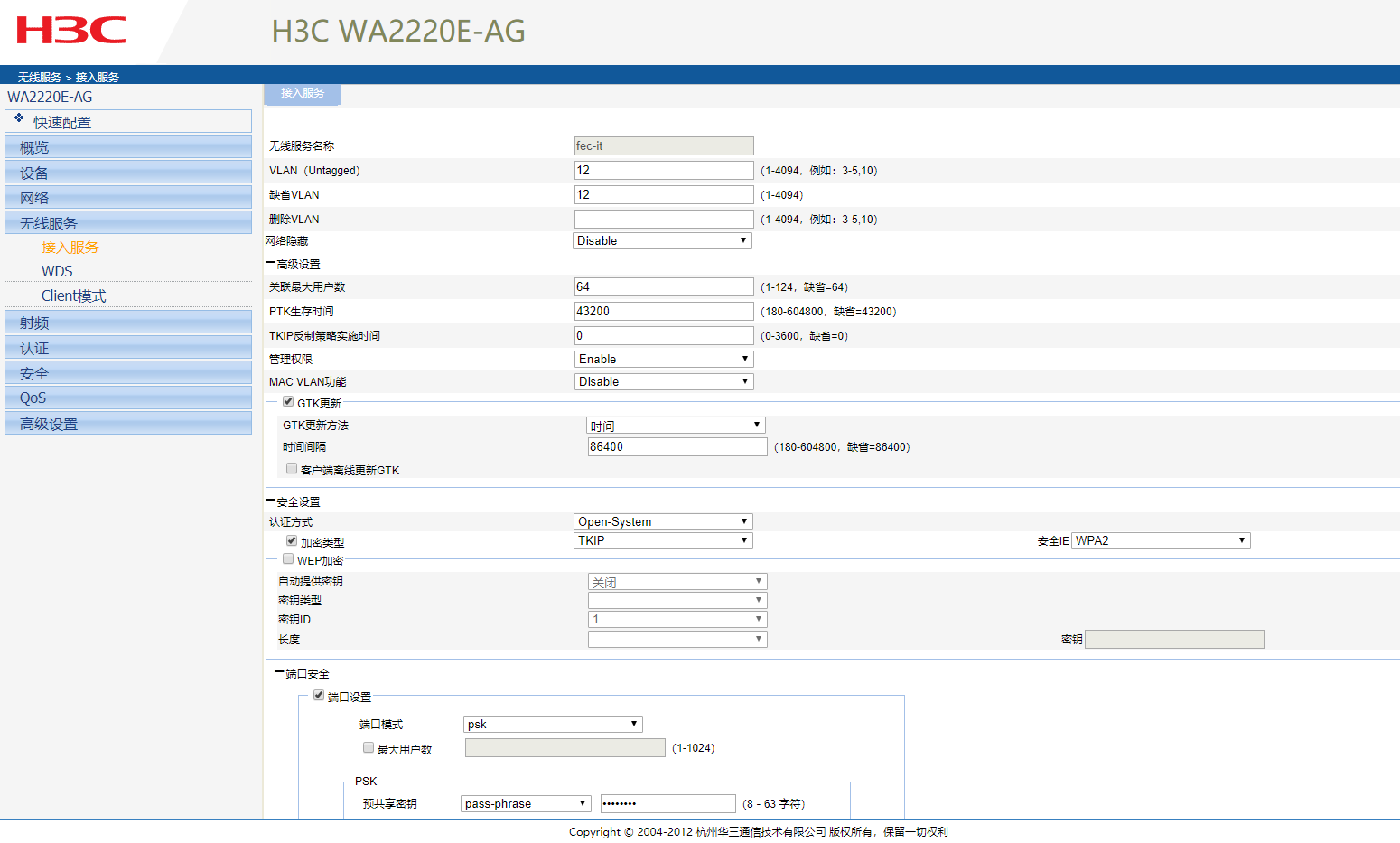Click the disabled 最大用户数 input box
Screen dimensions: 1400x843
pyautogui.click(x=565, y=747)
